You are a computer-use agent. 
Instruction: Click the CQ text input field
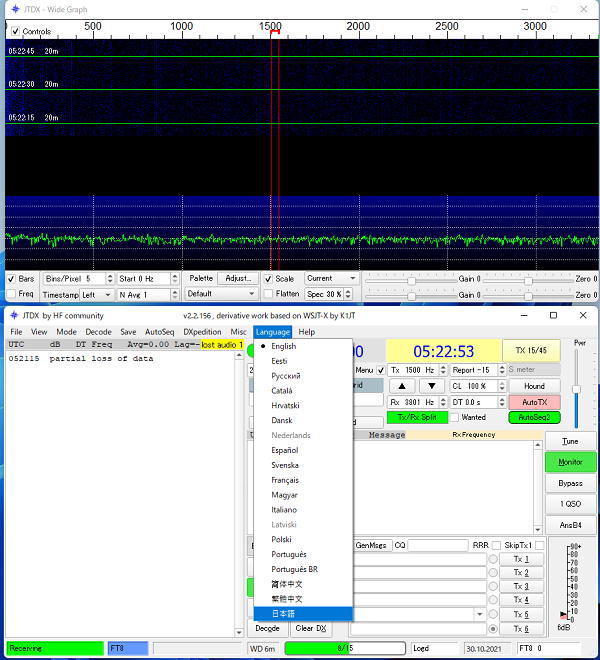point(437,546)
